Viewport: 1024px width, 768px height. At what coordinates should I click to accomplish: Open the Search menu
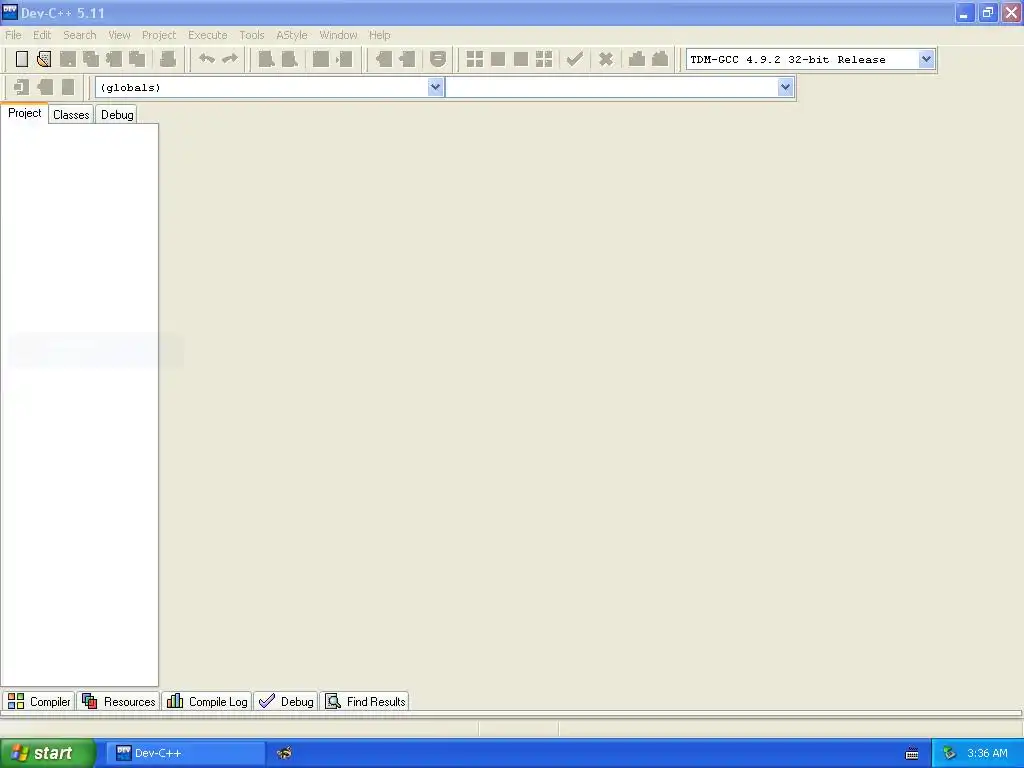pyautogui.click(x=80, y=35)
